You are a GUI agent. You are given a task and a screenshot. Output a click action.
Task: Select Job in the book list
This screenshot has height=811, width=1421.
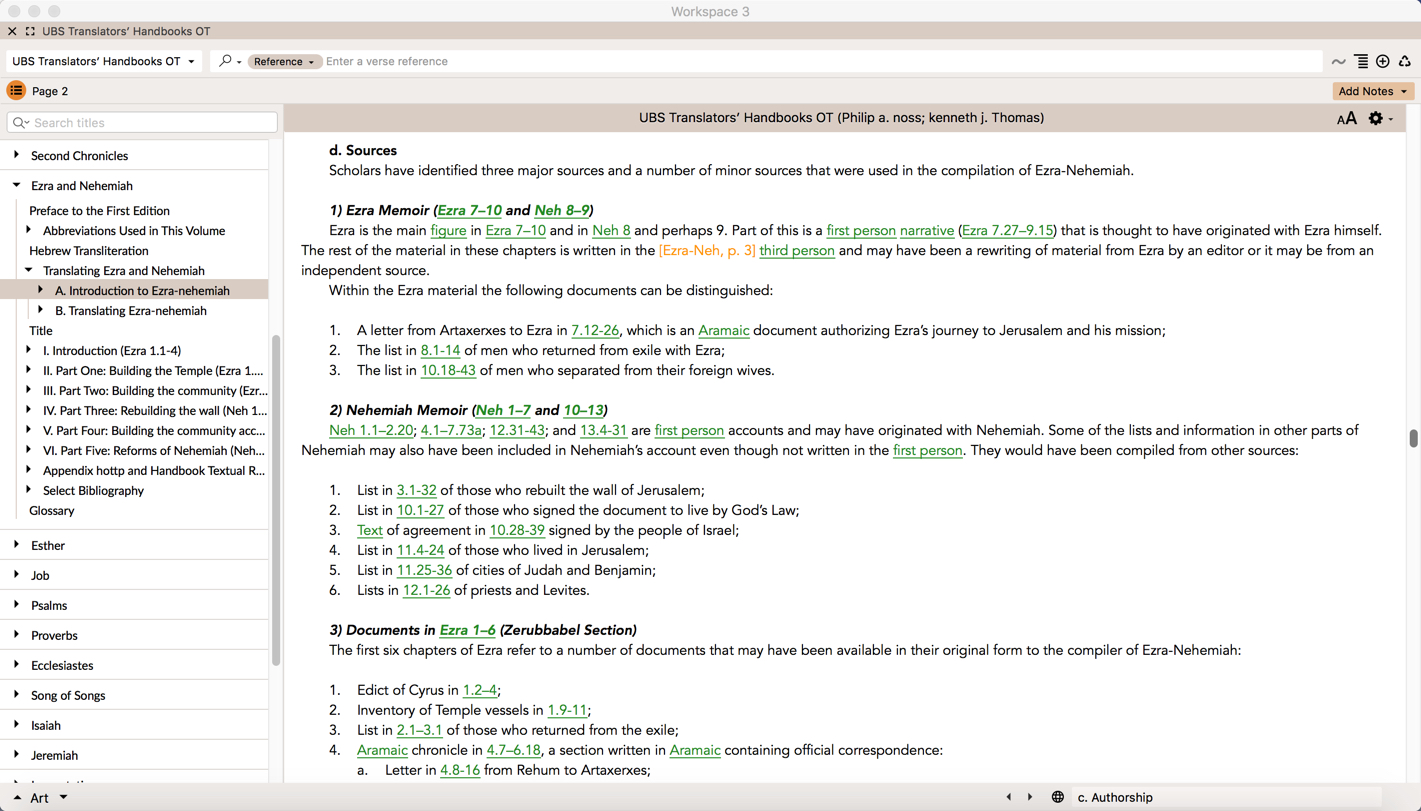(x=40, y=576)
